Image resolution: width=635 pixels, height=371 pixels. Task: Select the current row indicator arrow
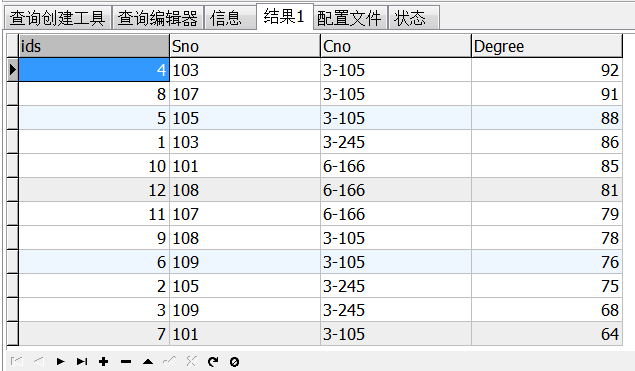(x=13, y=70)
